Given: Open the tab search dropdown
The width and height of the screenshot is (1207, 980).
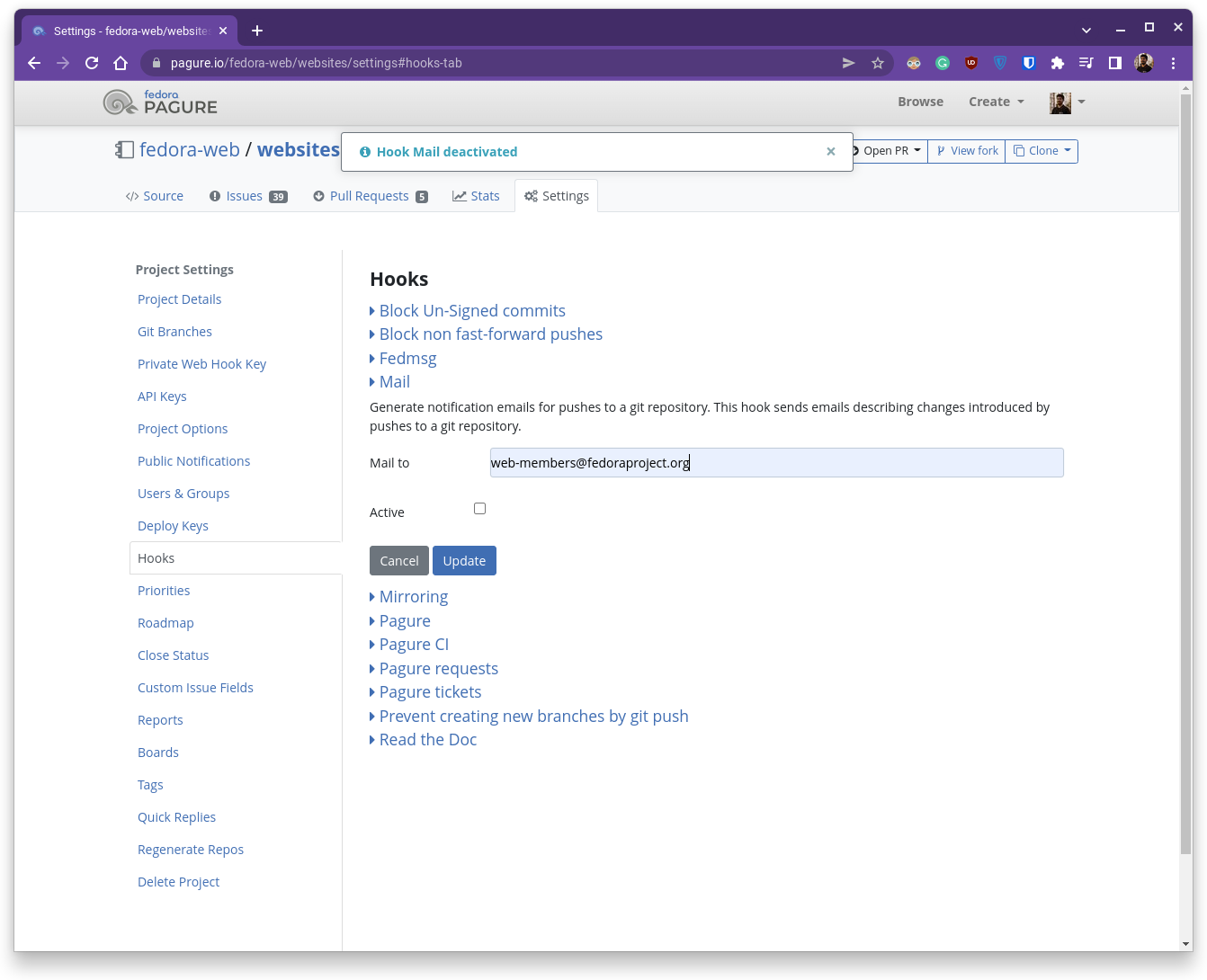Looking at the screenshot, I should pos(1086,31).
